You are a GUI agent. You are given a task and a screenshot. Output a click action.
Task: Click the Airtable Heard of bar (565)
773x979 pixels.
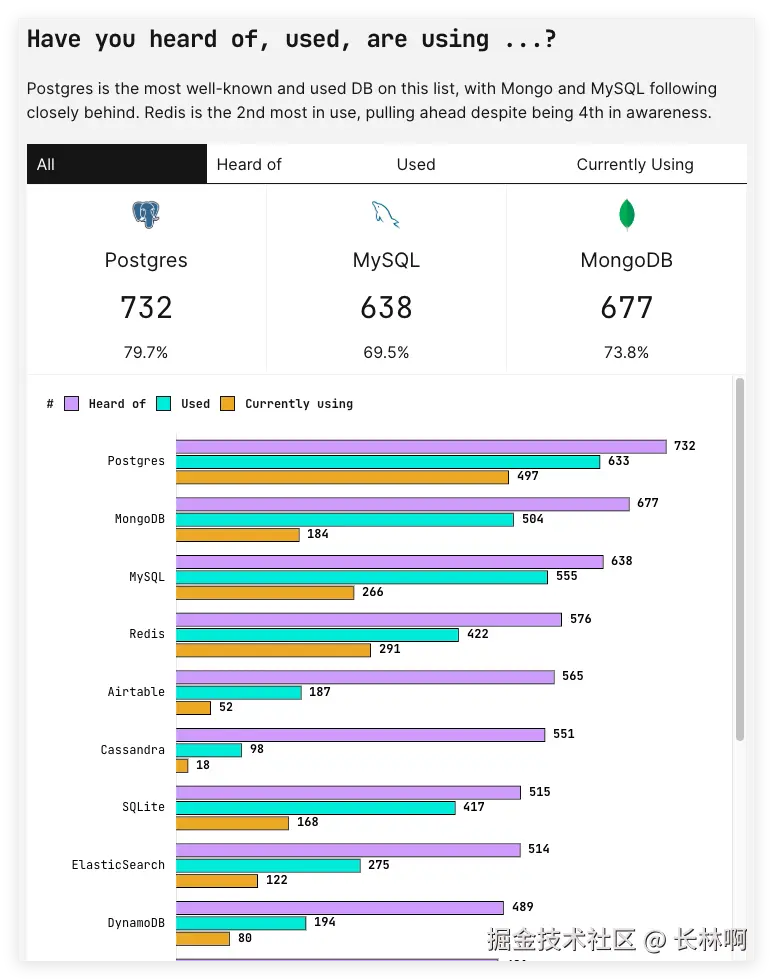tap(365, 677)
